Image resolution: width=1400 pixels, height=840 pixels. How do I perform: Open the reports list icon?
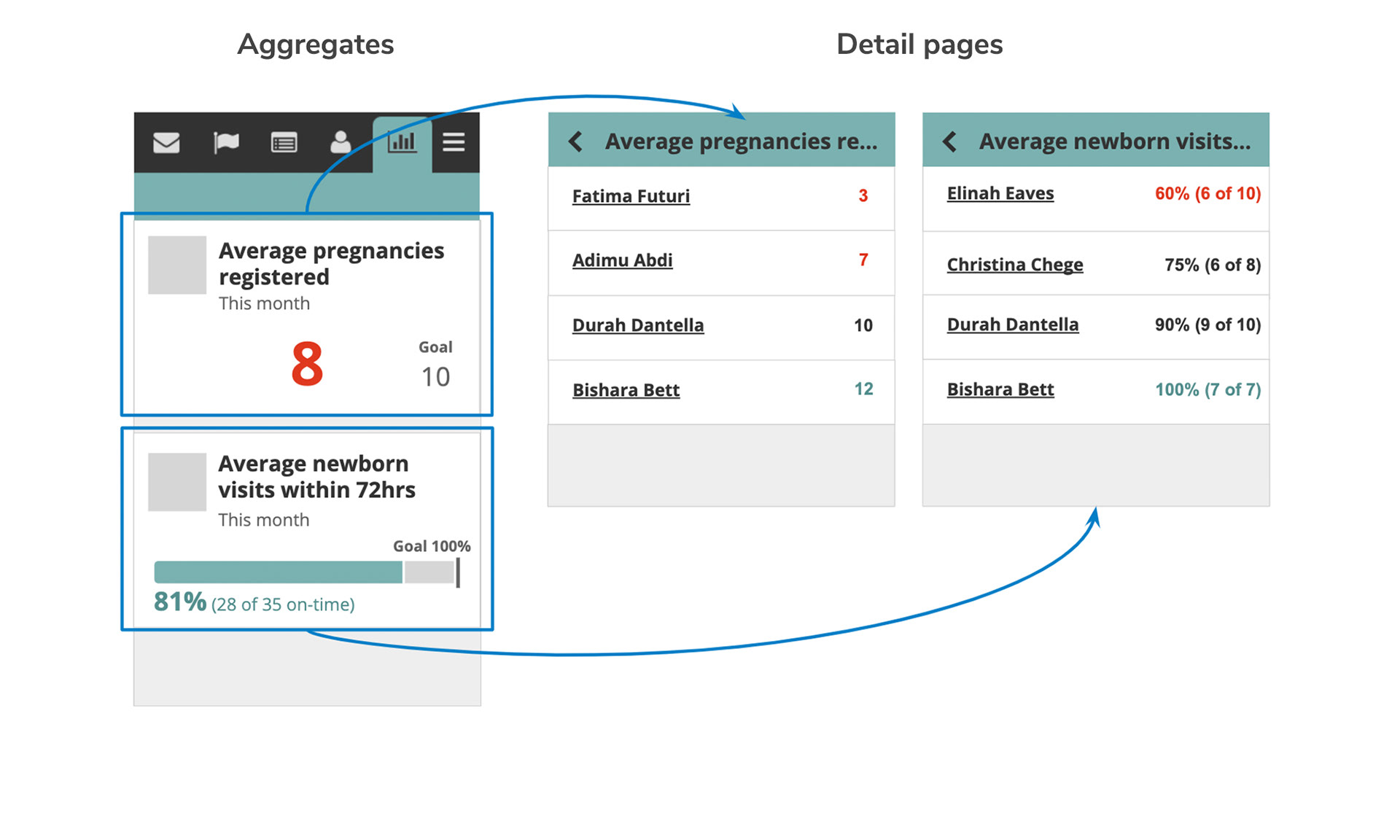(x=284, y=142)
